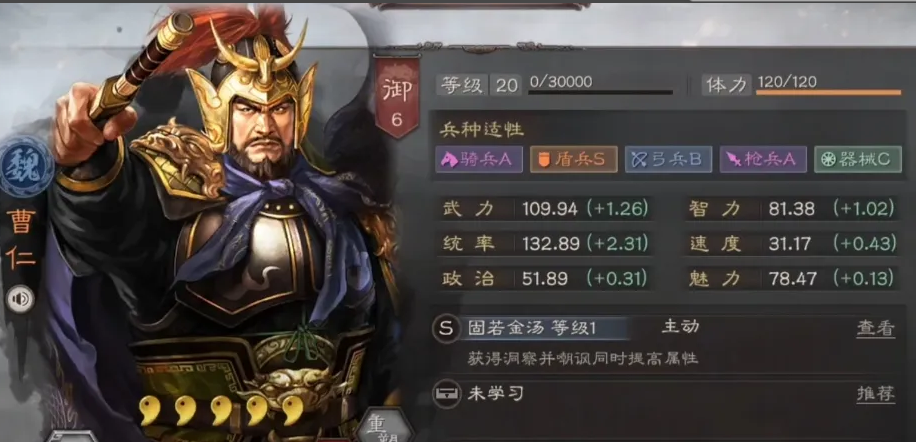Viewport: 916px width, 442px height.
Task: Open 查看 to view skill details
Action: click(876, 329)
